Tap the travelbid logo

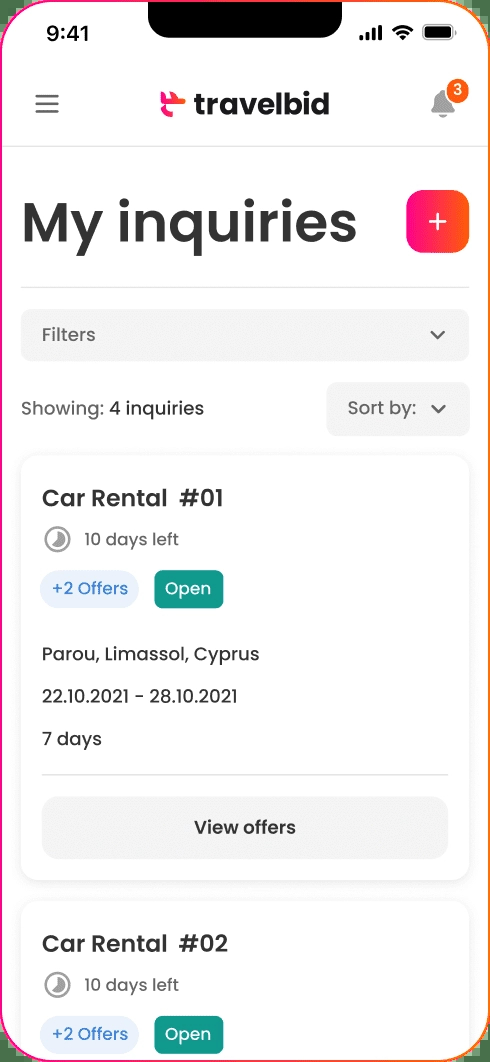(245, 104)
